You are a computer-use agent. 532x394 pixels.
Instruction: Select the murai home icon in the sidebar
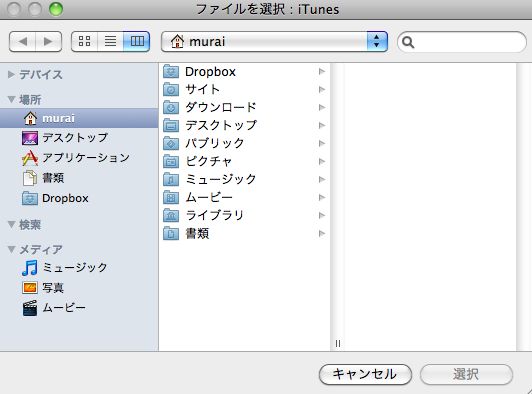30,118
